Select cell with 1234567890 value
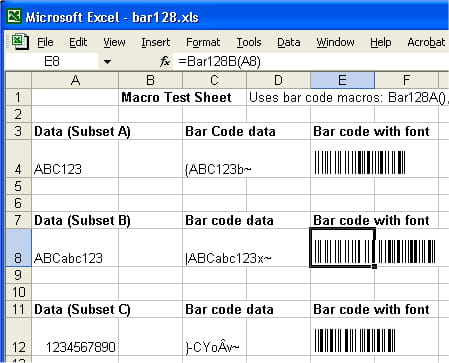Viewport: 449px width, 363px height. tap(75, 337)
